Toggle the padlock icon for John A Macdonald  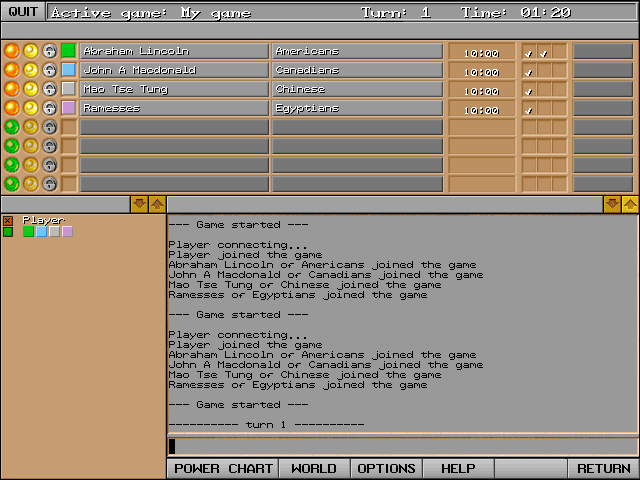coord(50,70)
